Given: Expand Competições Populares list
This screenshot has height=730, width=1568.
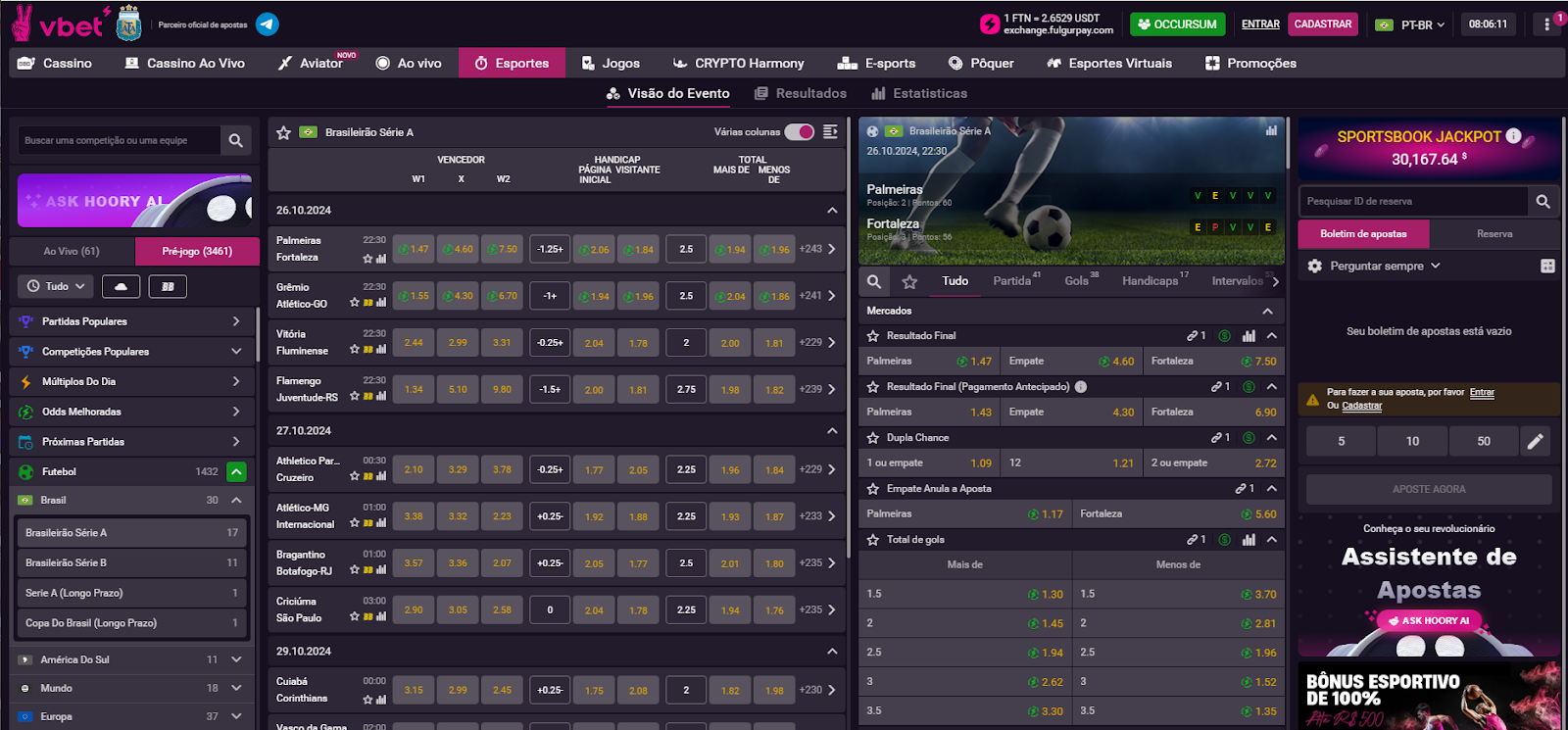Looking at the screenshot, I should coord(236,351).
